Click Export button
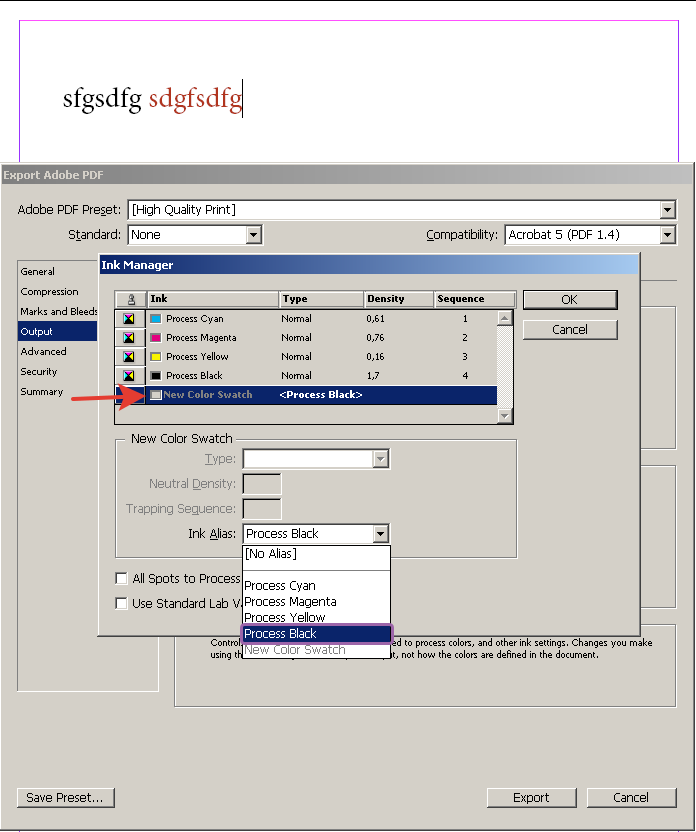696x832 pixels. click(x=532, y=798)
